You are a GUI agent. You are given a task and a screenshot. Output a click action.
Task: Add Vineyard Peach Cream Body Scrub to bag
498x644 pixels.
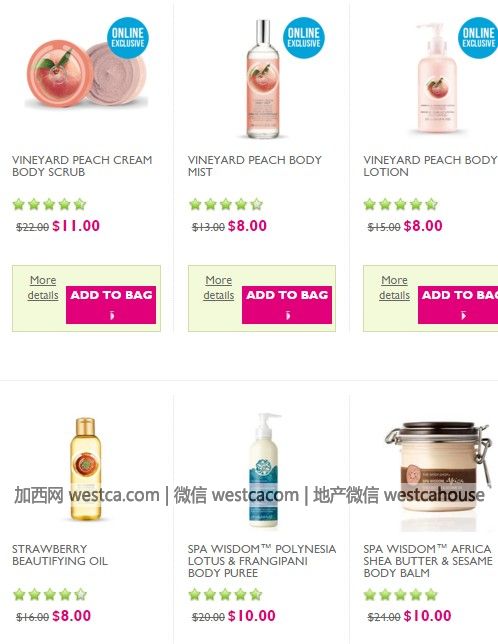(111, 305)
